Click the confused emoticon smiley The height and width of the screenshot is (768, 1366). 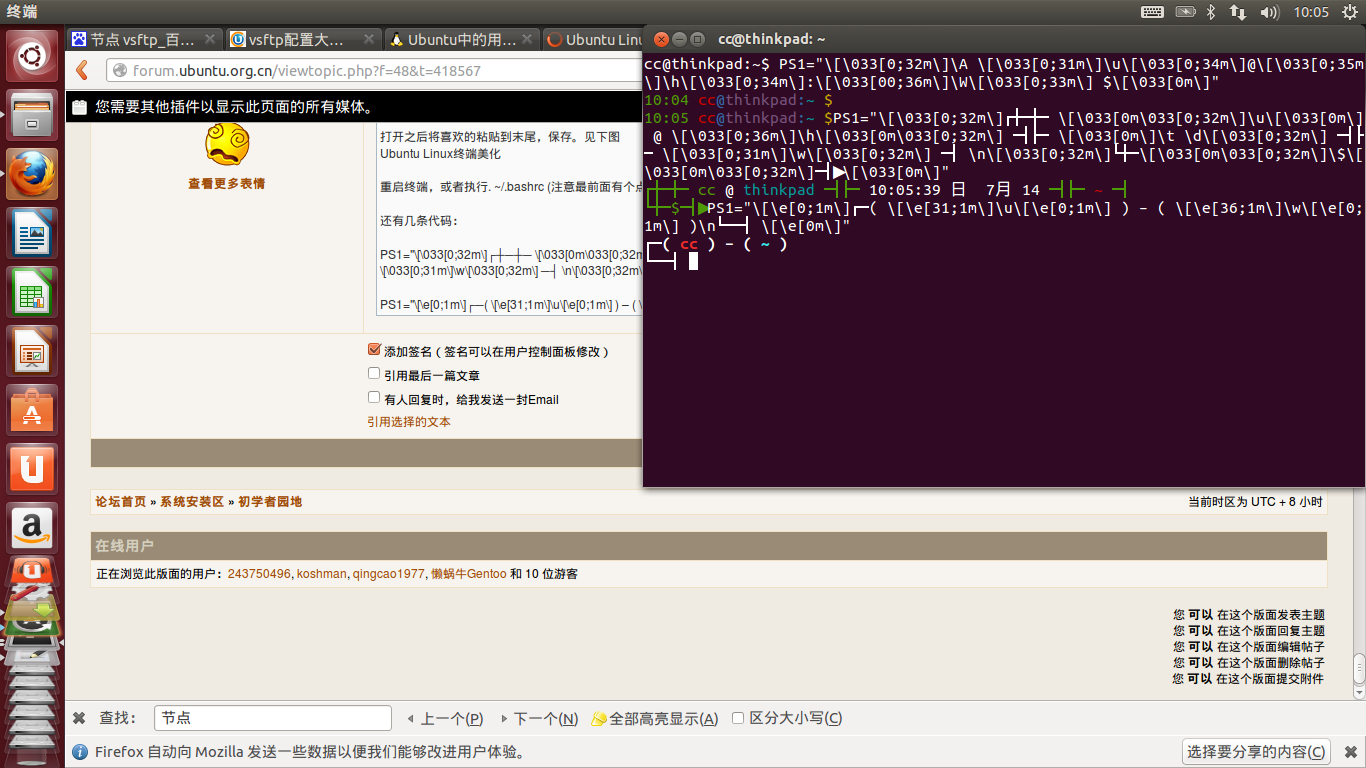pyautogui.click(x=226, y=144)
